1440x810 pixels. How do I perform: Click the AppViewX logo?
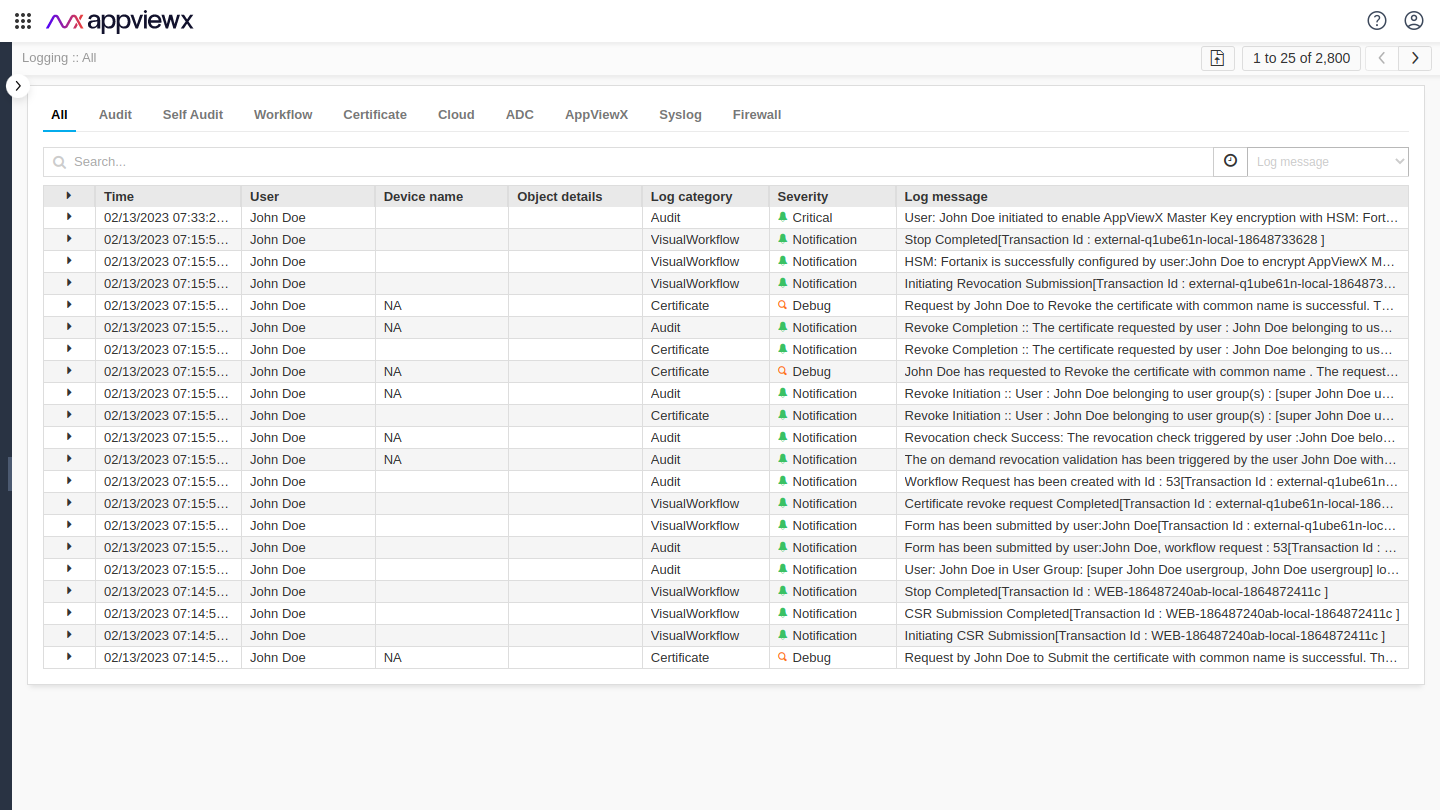(x=120, y=20)
